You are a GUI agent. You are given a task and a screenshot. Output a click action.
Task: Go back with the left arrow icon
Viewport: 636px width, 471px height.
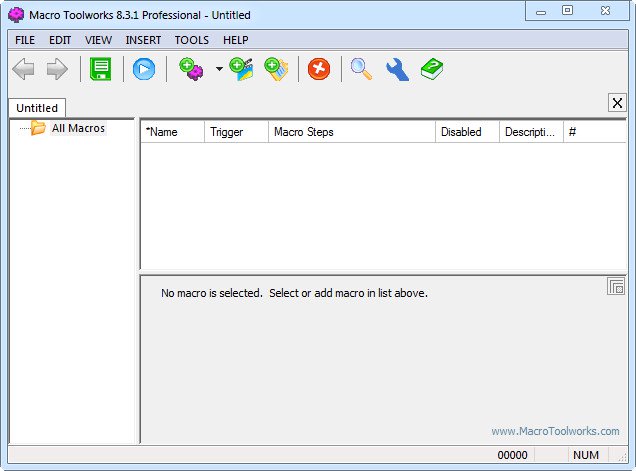[x=24, y=69]
